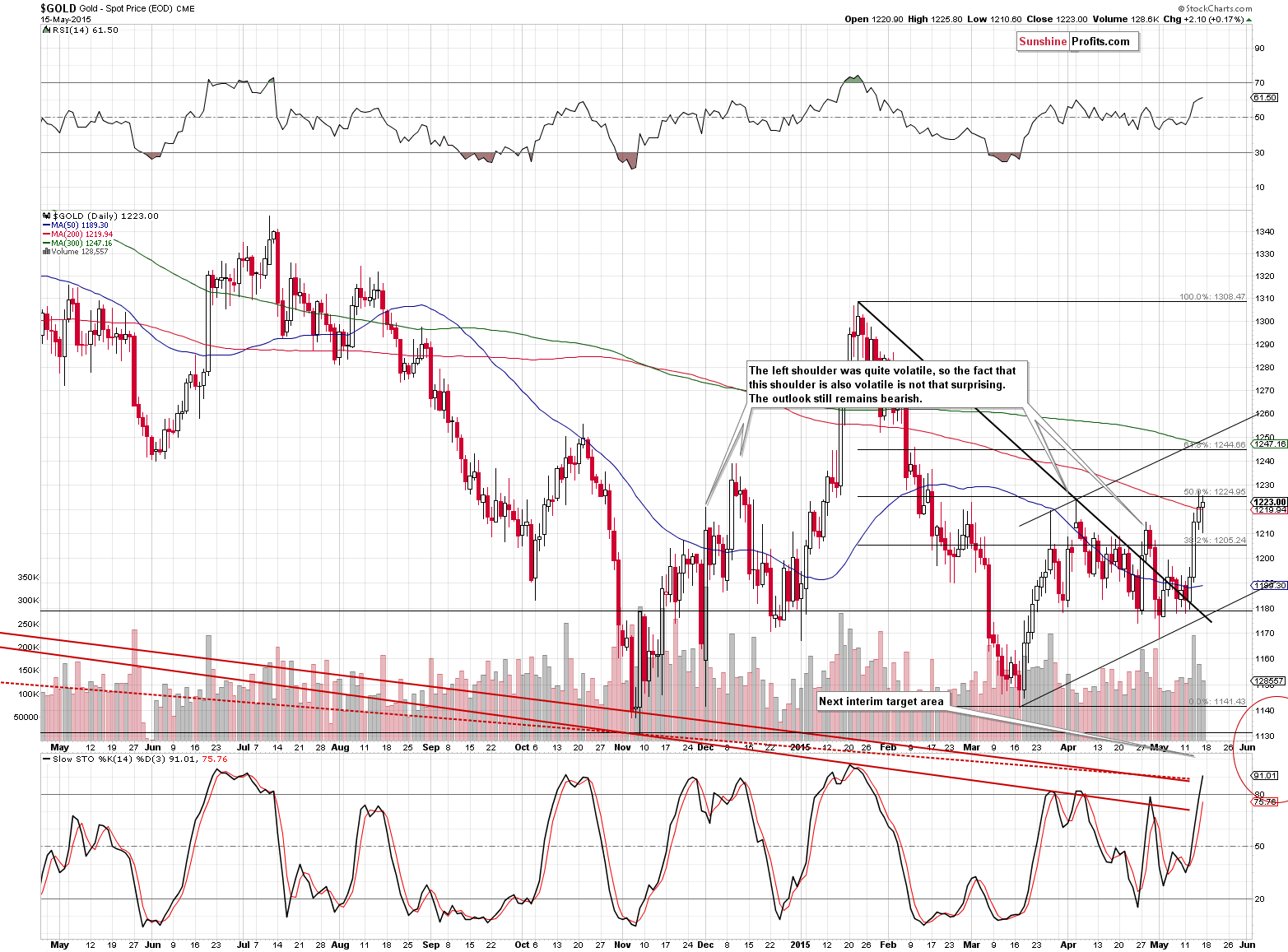Click the Open 1220.90 value
Screen dimensions: 1288x952
point(873,19)
